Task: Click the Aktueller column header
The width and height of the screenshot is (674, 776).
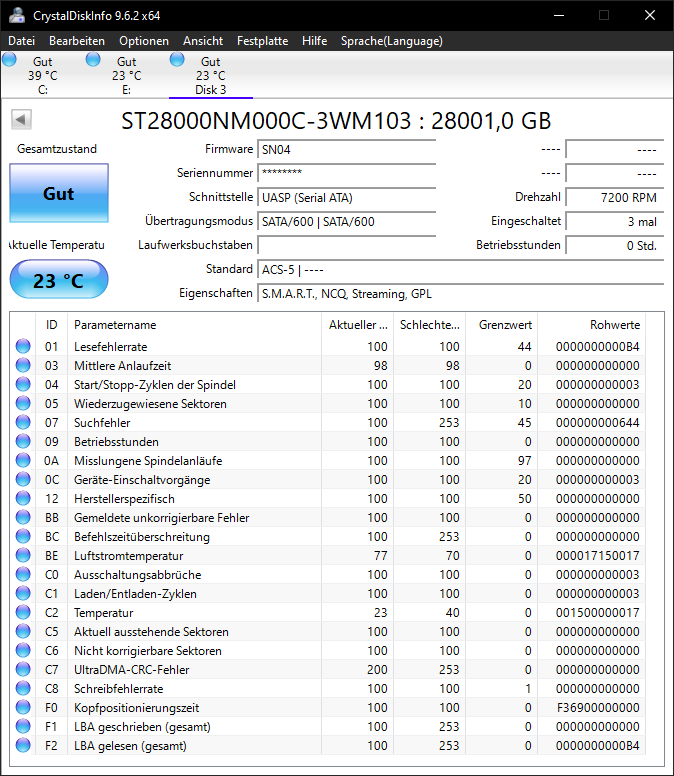Action: (357, 325)
